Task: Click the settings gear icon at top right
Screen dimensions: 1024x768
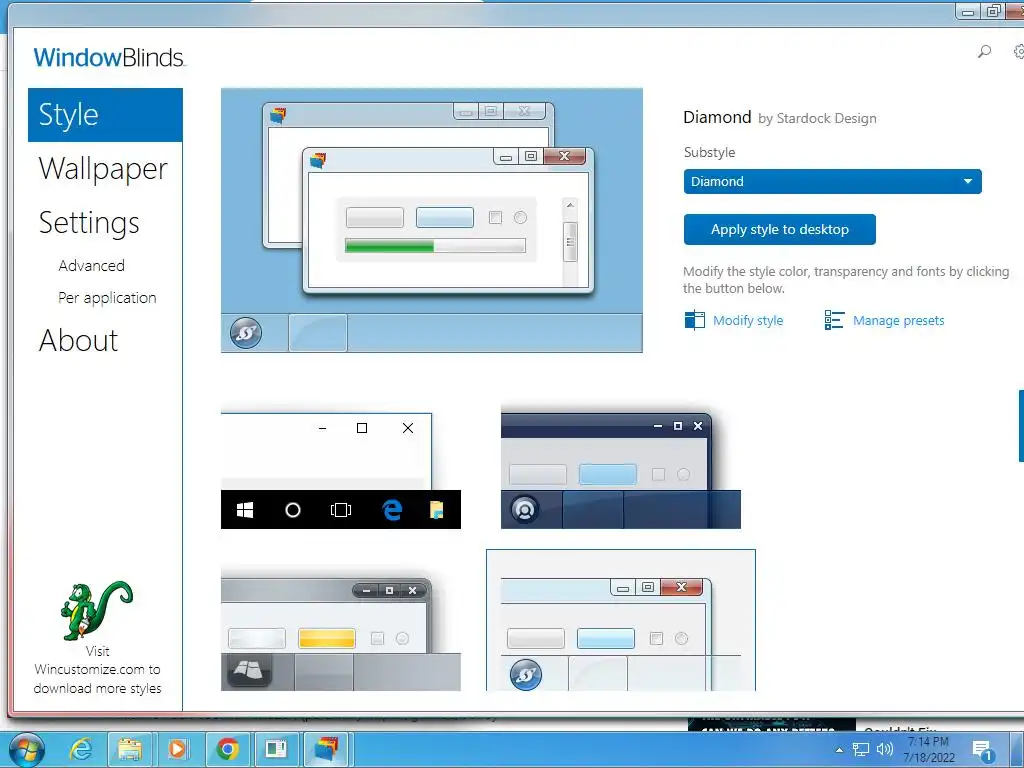Action: click(1019, 51)
